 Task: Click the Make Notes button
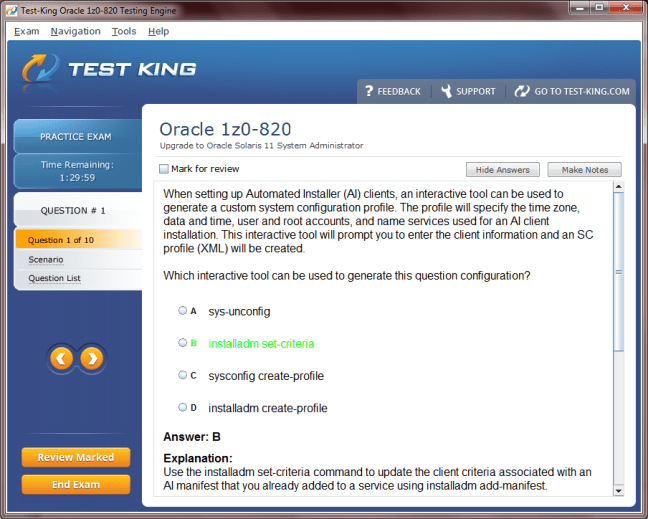pos(584,169)
